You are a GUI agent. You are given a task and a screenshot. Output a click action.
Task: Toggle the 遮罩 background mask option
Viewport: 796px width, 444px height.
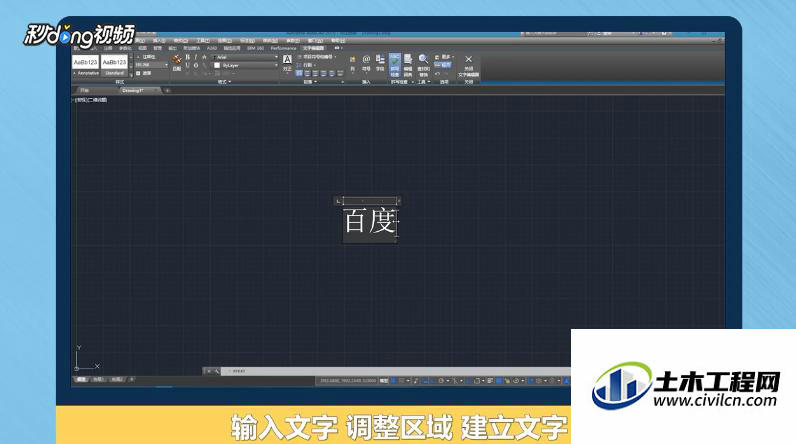[x=144, y=73]
